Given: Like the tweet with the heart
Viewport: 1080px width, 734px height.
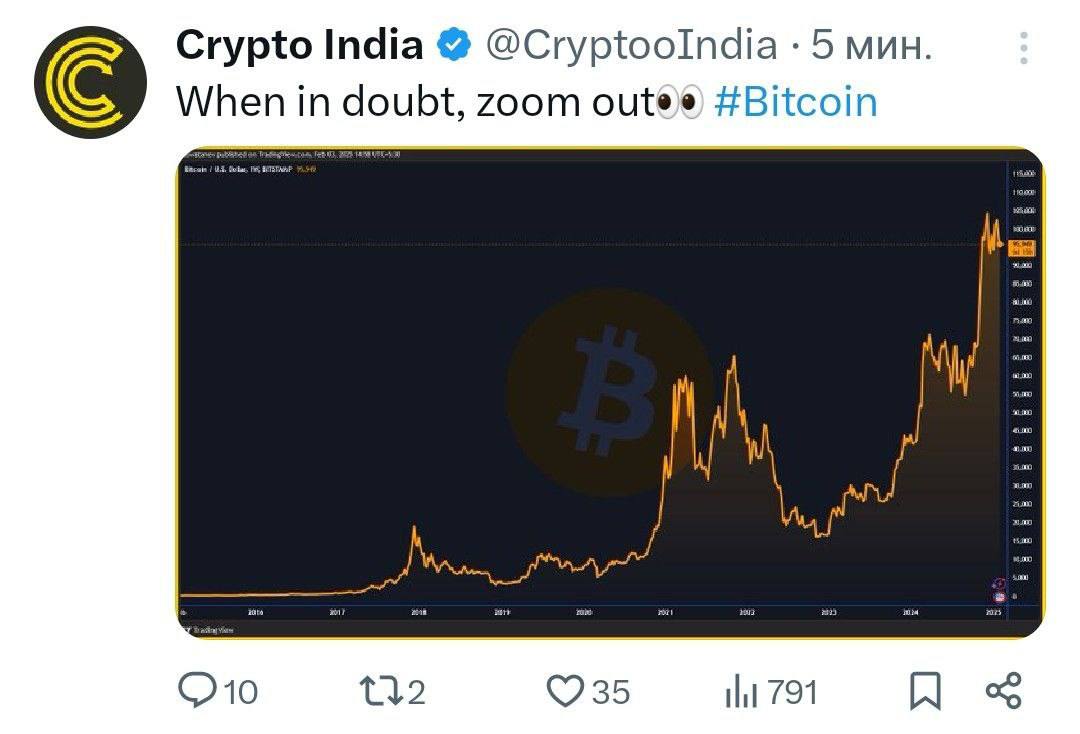Looking at the screenshot, I should click(565, 691).
